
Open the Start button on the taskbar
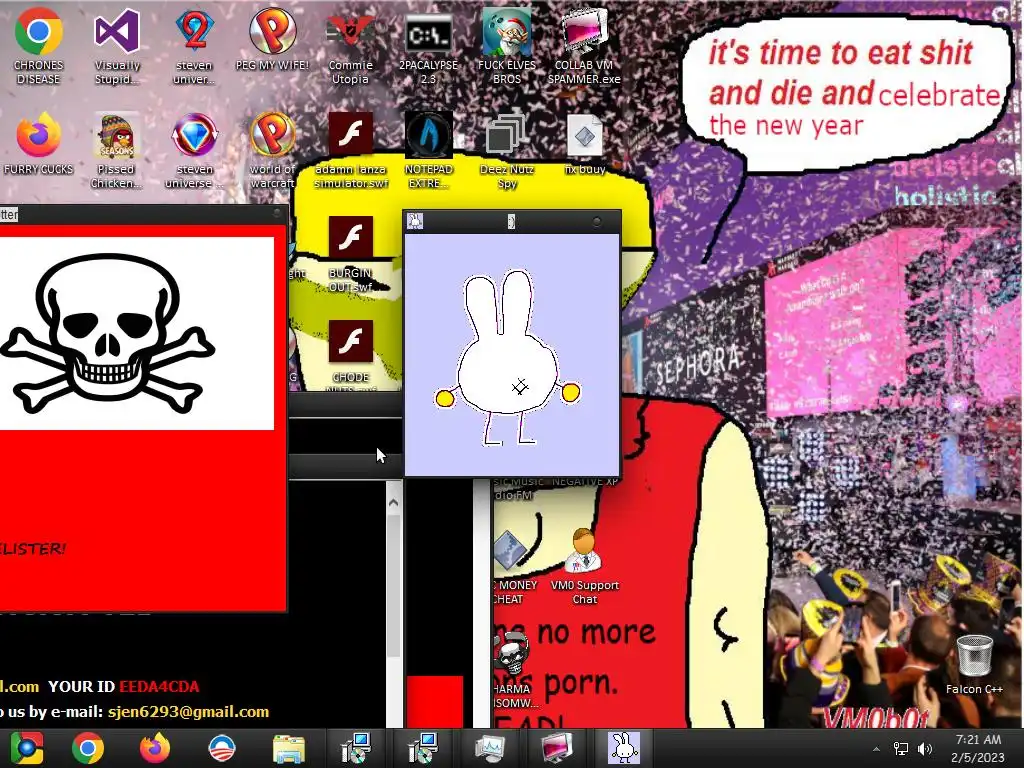26,748
